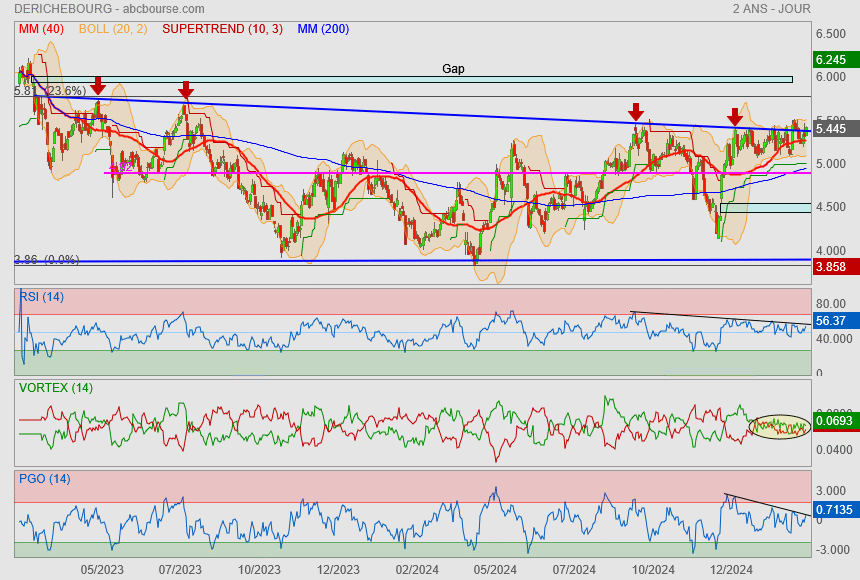Image resolution: width=860 pixels, height=580 pixels.
Task: Click the MM (40) legend label
Action: click(41, 29)
